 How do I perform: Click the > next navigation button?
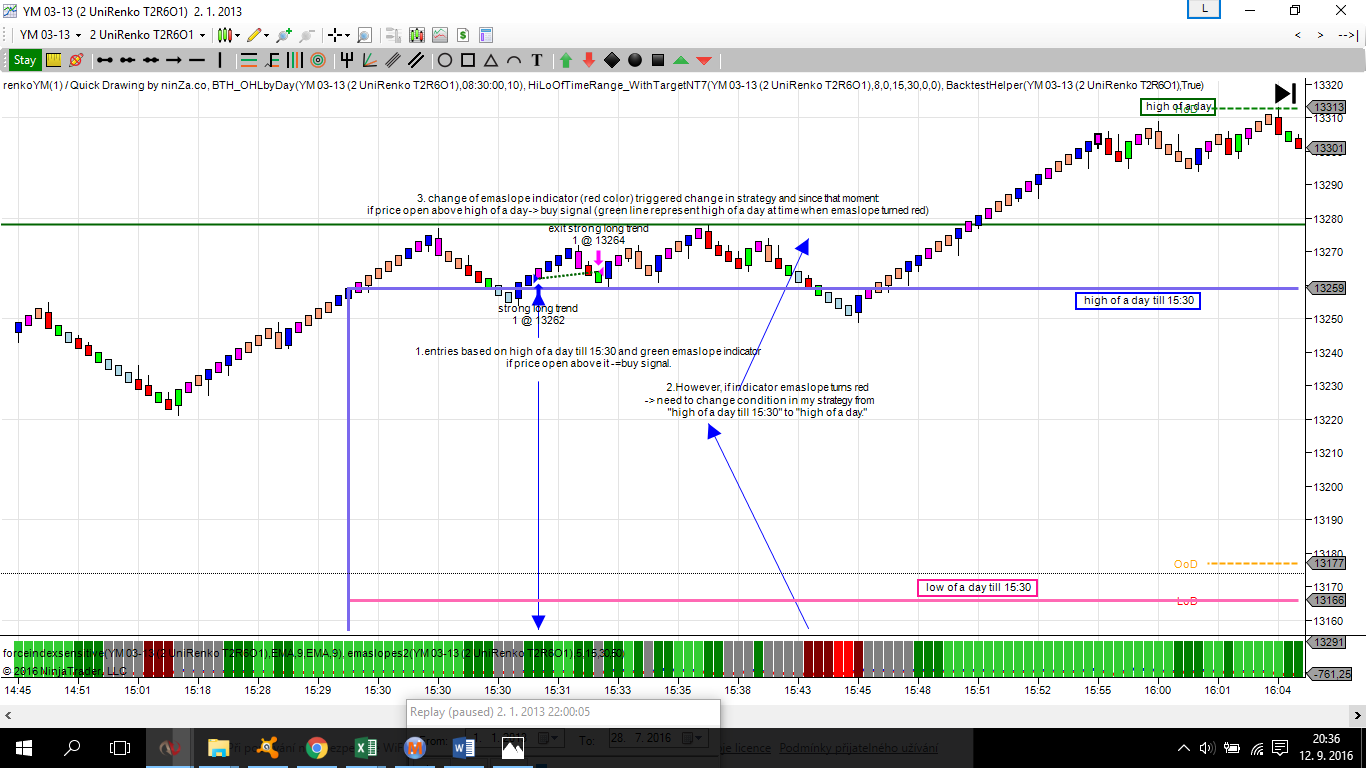(x=1321, y=35)
